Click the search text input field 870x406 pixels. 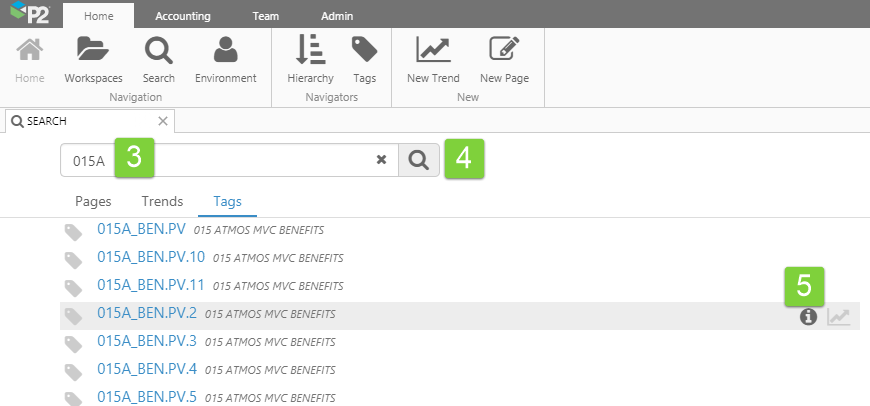[260, 160]
